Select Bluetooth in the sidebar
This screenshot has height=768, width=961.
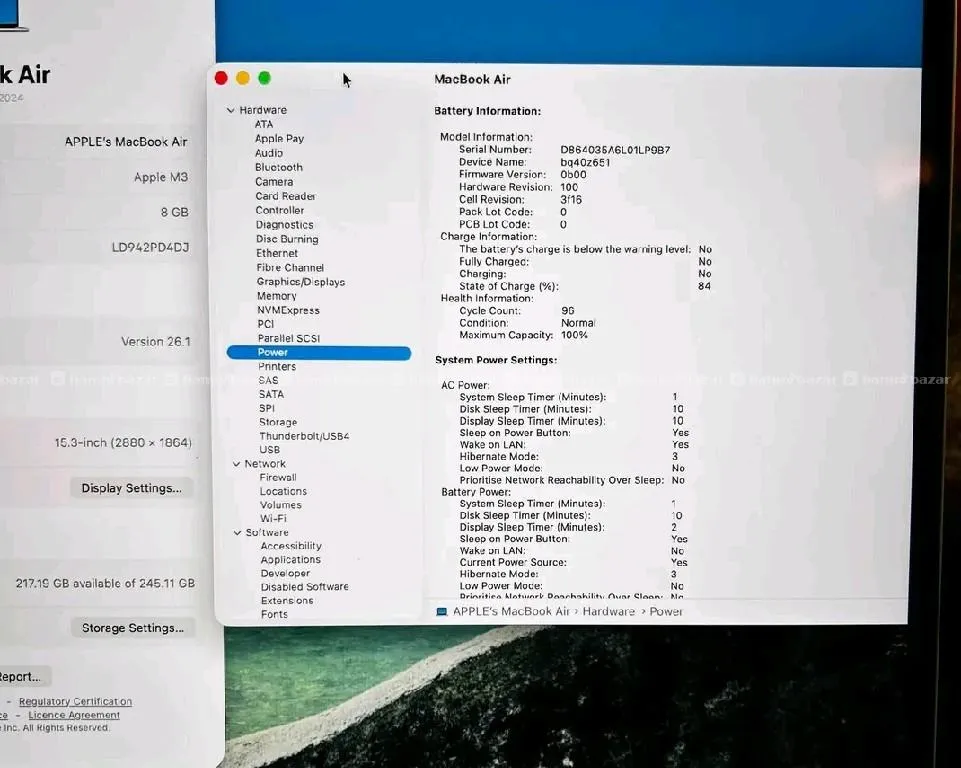pos(278,168)
